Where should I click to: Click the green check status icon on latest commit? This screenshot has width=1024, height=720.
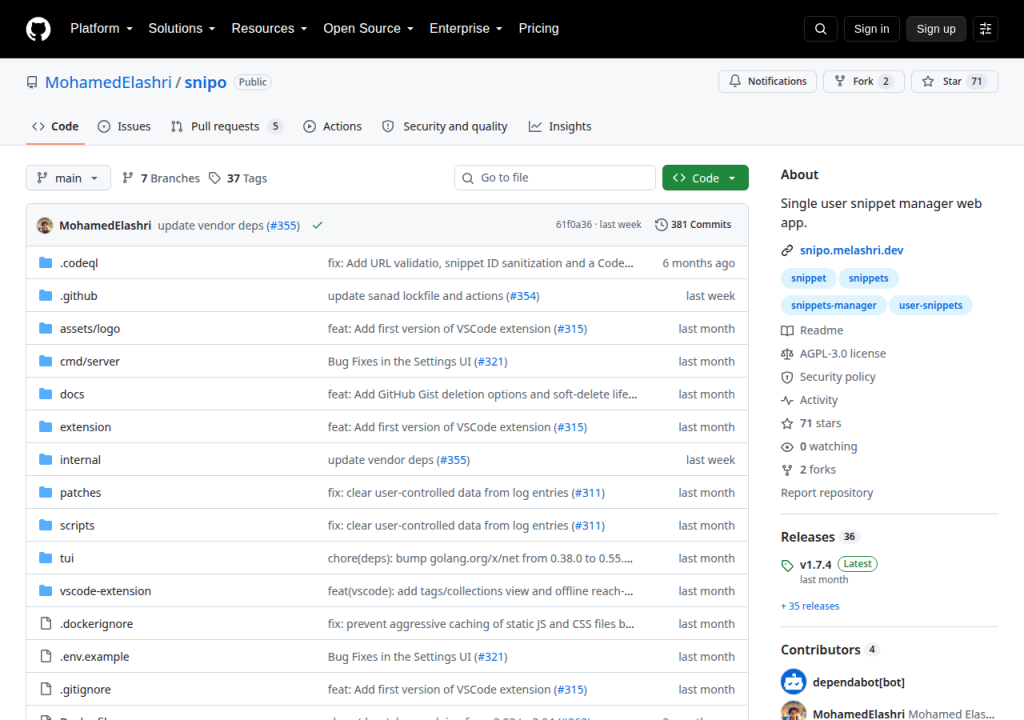pos(317,225)
